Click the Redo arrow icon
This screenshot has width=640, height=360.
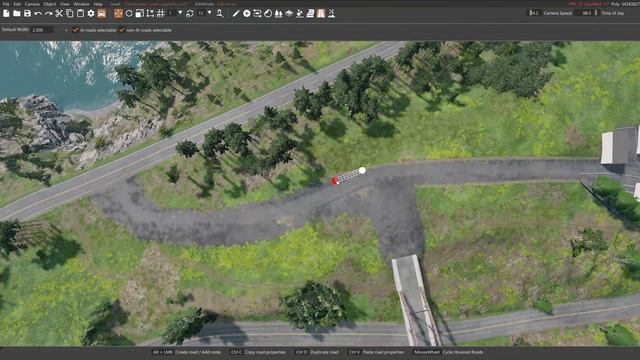point(49,13)
